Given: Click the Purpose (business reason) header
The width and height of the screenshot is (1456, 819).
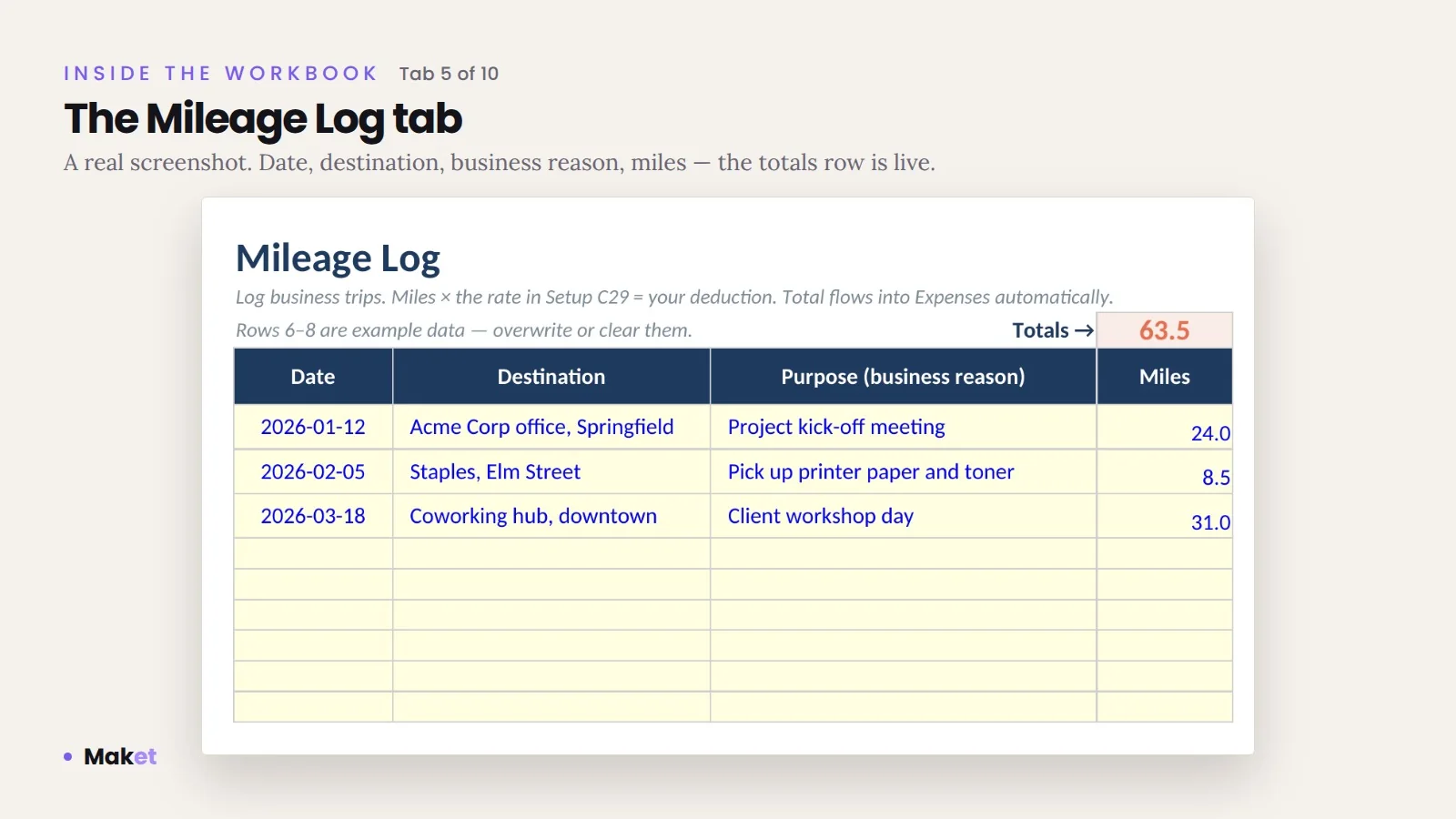Looking at the screenshot, I should click(903, 377).
